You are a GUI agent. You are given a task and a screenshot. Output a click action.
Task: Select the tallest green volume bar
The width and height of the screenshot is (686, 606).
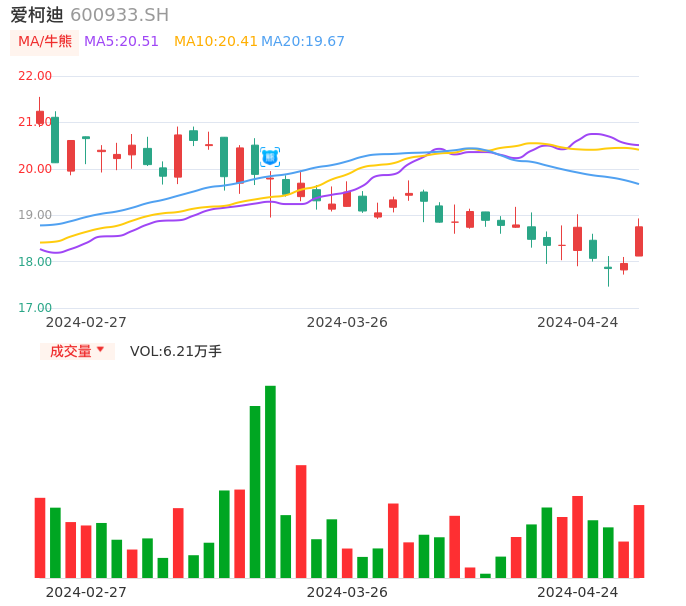point(270,481)
